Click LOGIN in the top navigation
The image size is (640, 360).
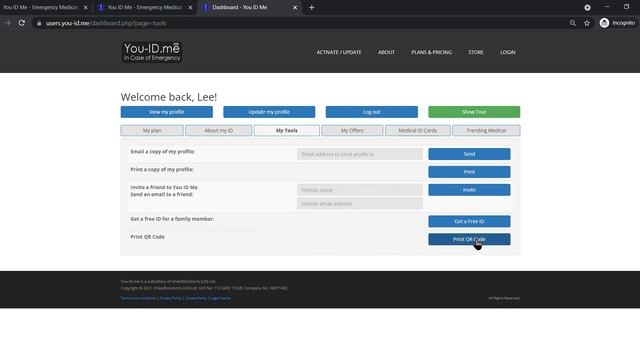[508, 52]
